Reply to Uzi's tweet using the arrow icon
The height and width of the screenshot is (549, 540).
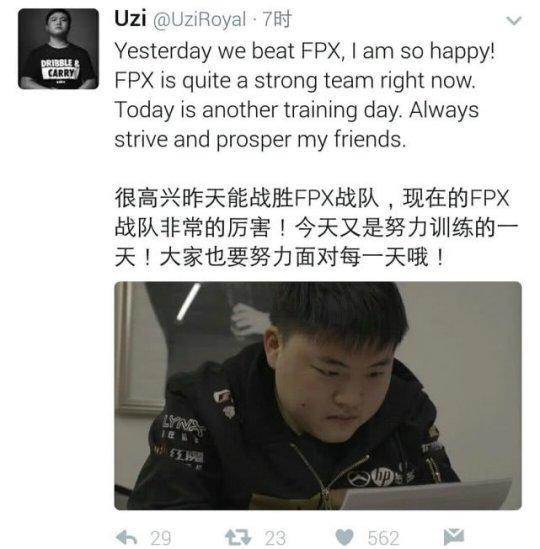coord(126,537)
